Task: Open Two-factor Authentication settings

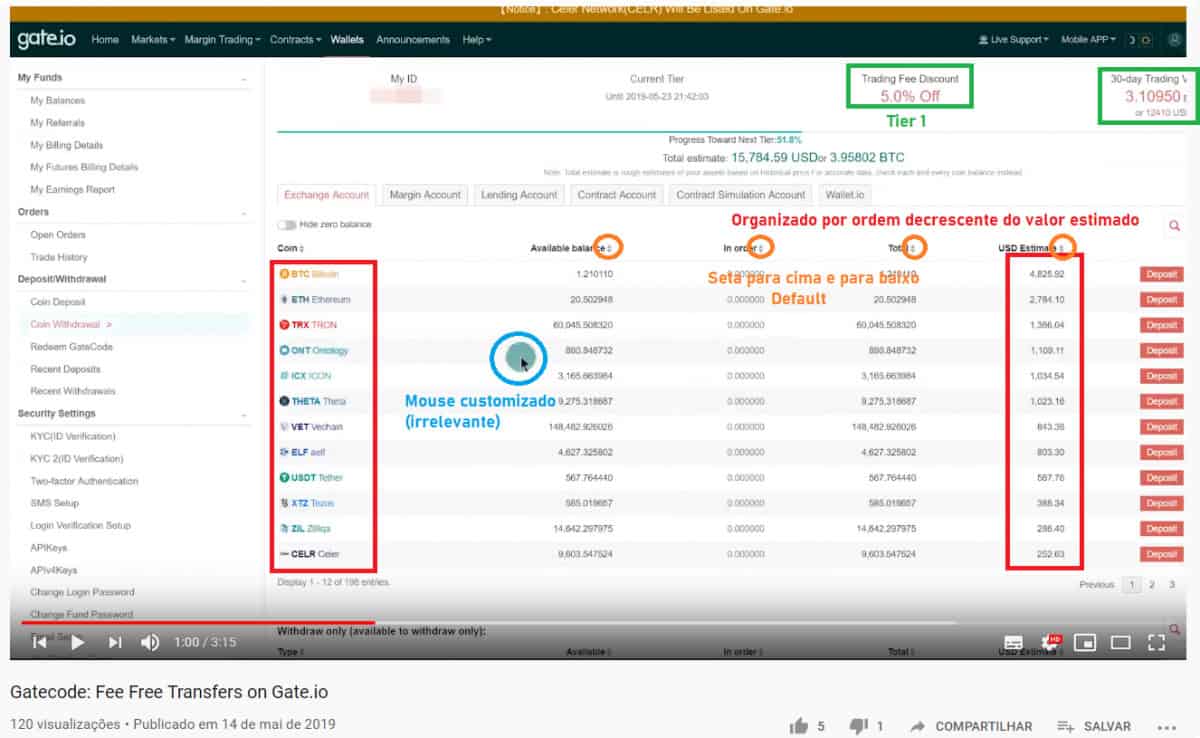Action: pos(84,481)
